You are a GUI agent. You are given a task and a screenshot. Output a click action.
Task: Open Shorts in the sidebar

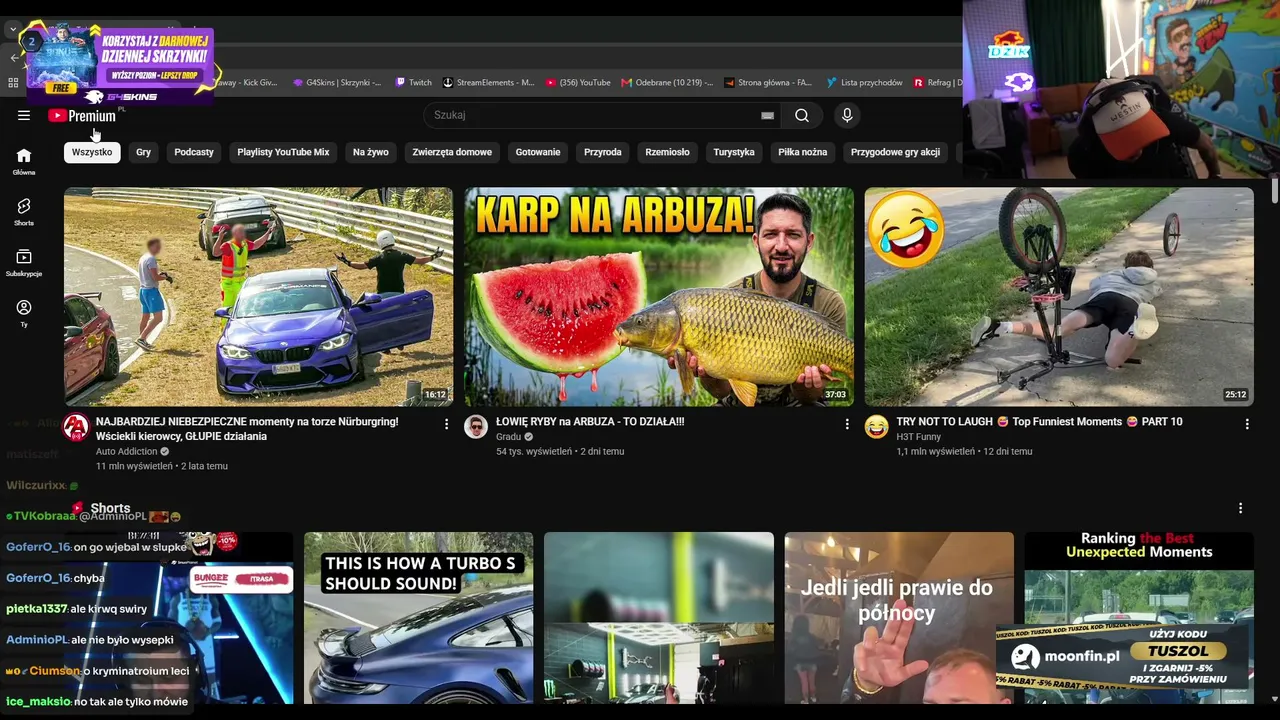(x=24, y=211)
